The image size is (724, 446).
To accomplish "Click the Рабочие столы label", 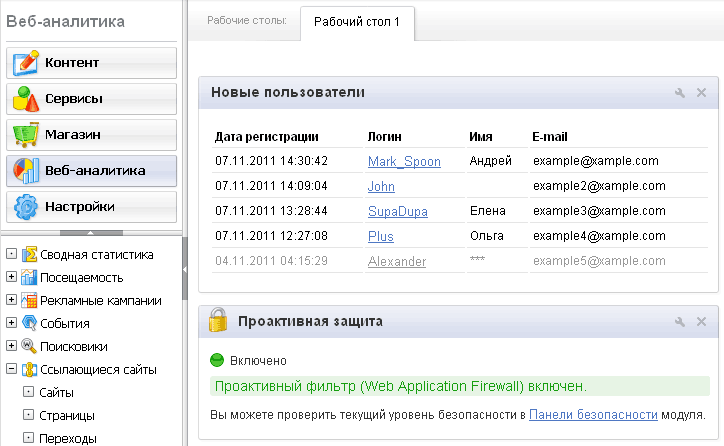I will (247, 20).
